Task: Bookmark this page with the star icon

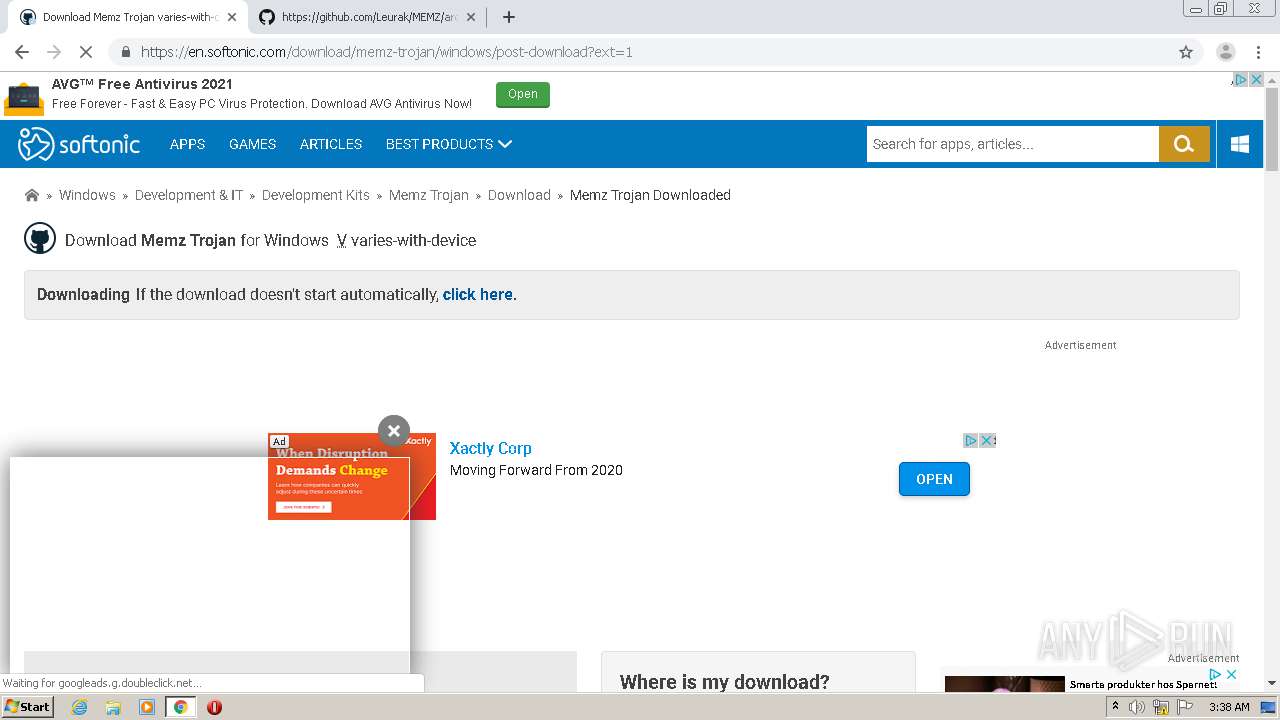Action: click(x=1186, y=52)
